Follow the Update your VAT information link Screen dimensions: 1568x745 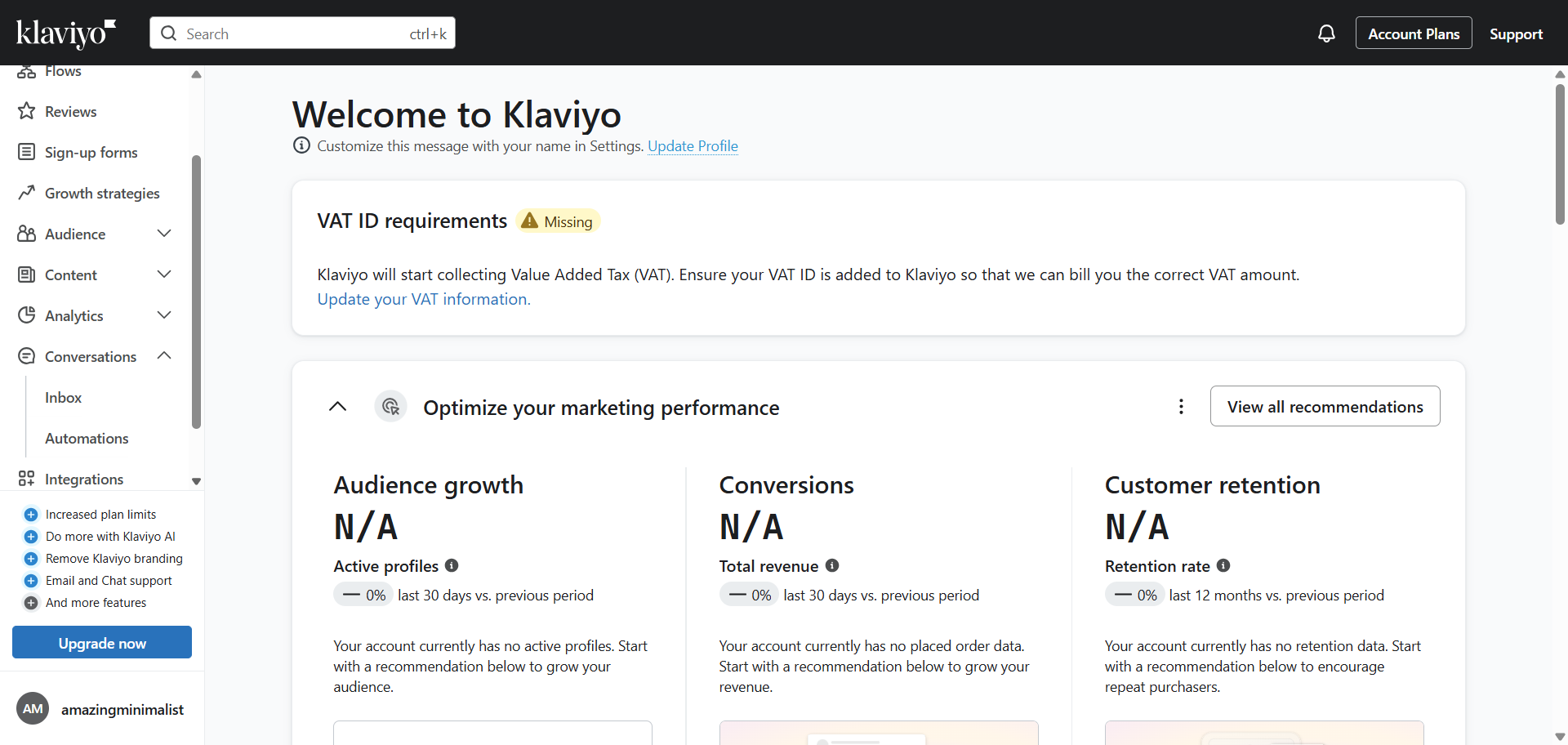click(424, 300)
